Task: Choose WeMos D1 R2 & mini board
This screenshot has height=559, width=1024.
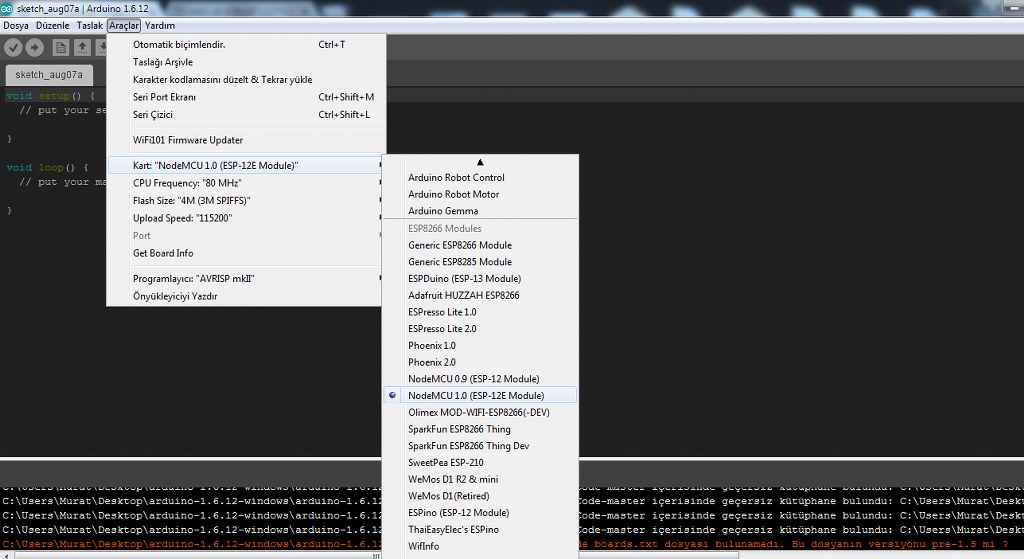Action: [480, 479]
